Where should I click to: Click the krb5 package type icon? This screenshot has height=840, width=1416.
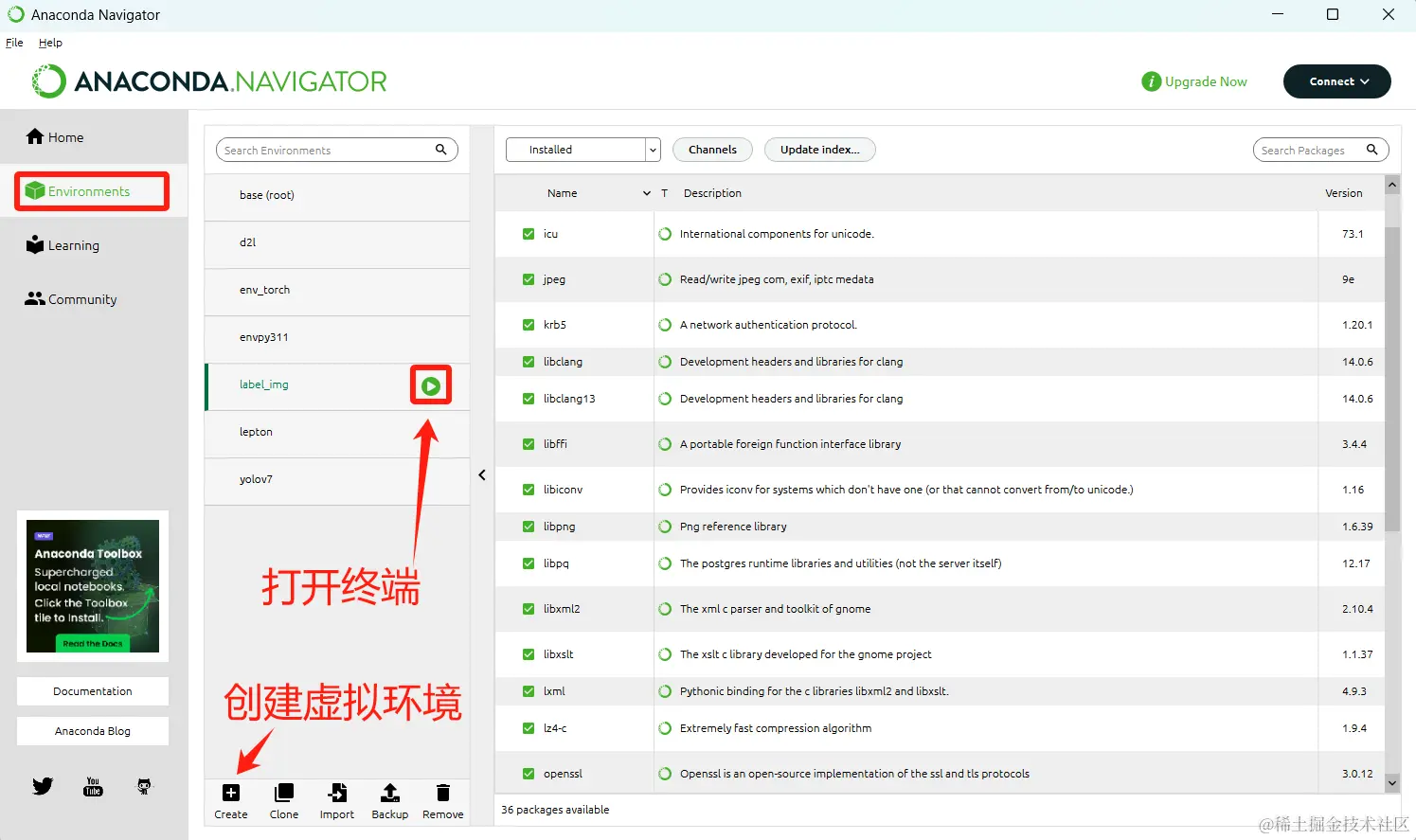click(665, 325)
